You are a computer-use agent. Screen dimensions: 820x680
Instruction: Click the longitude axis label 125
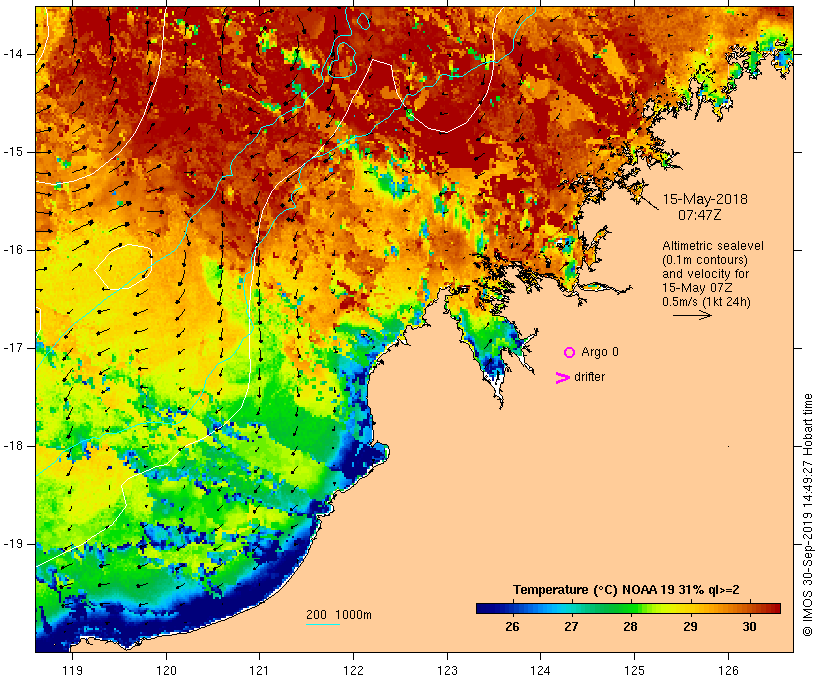pyautogui.click(x=634, y=670)
